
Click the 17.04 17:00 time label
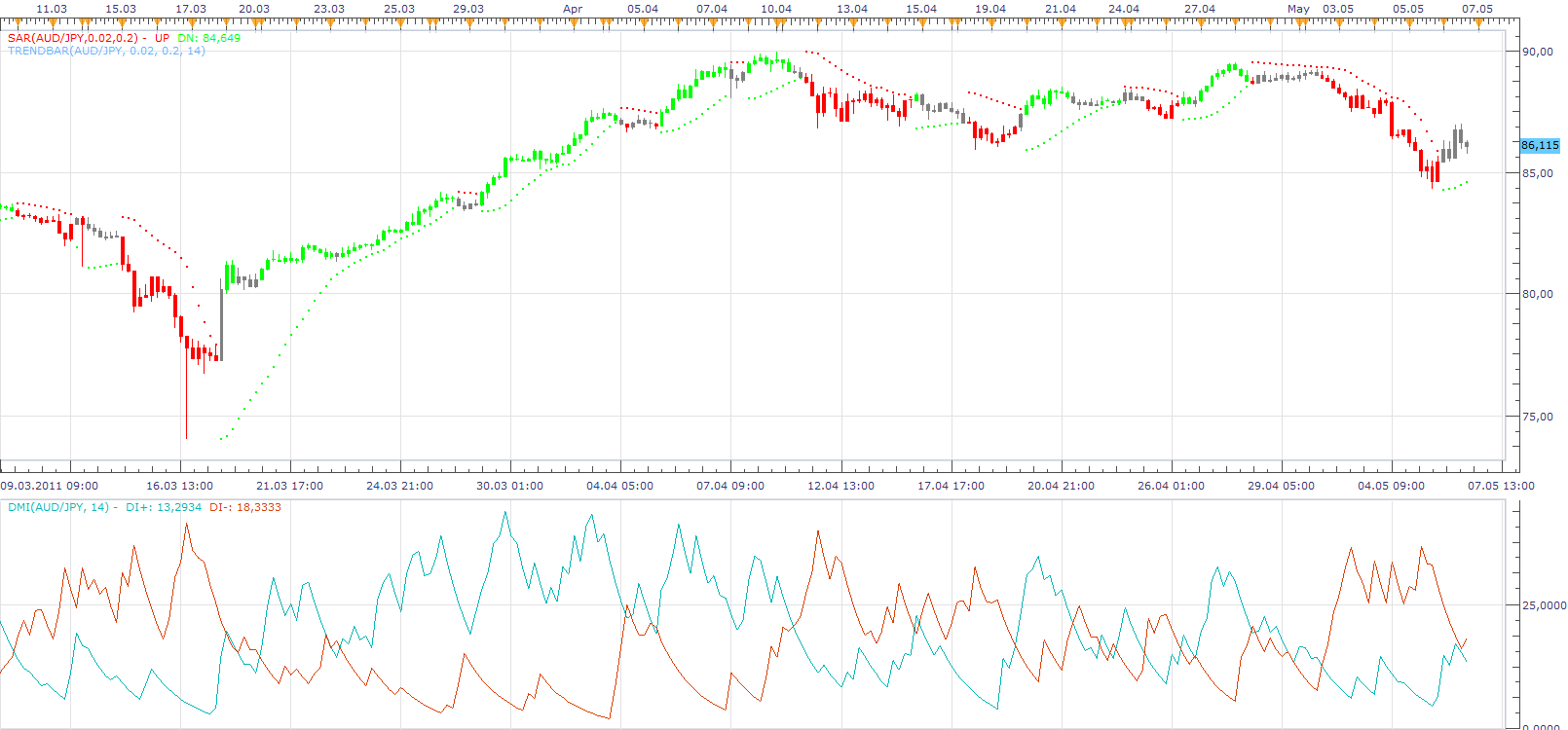(x=951, y=486)
